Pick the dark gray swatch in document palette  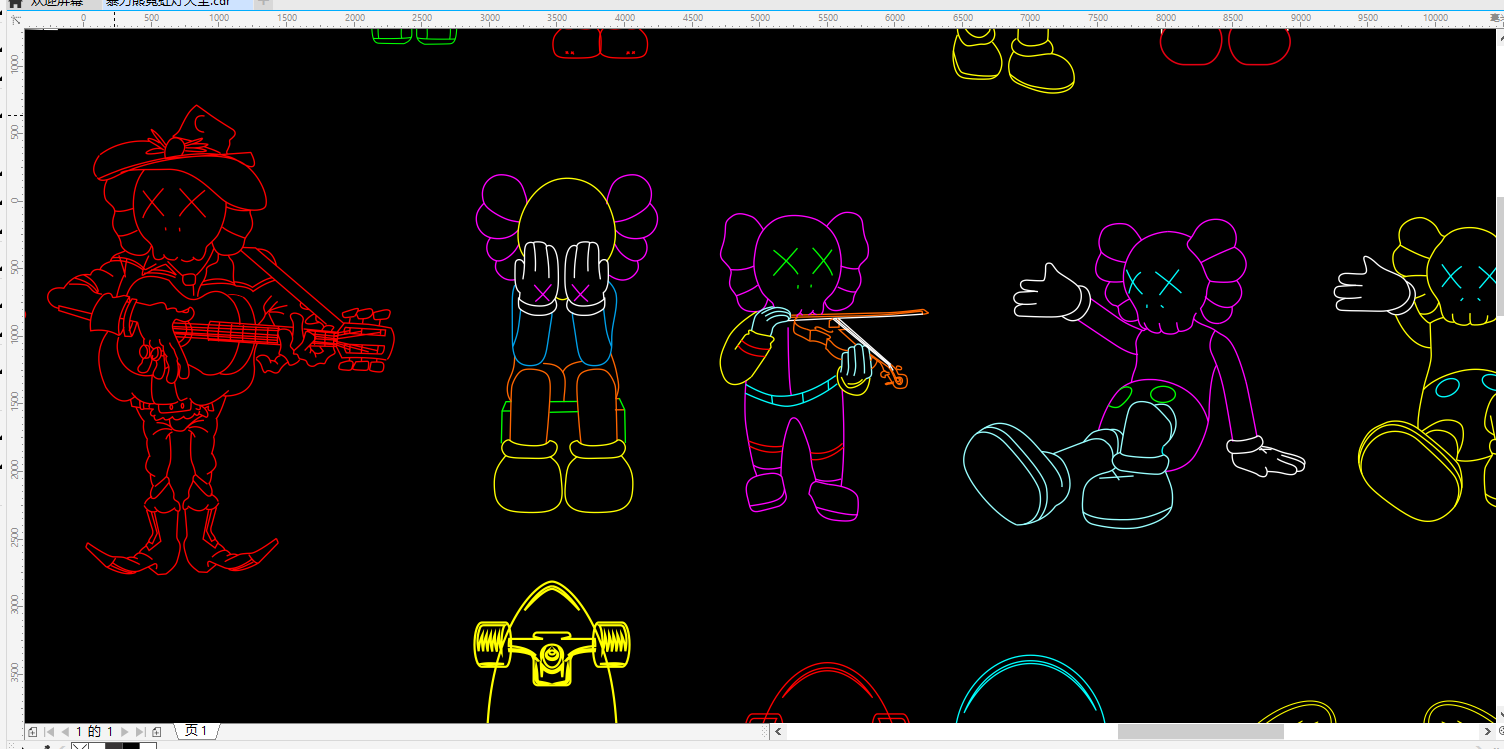pyautogui.click(x=114, y=745)
